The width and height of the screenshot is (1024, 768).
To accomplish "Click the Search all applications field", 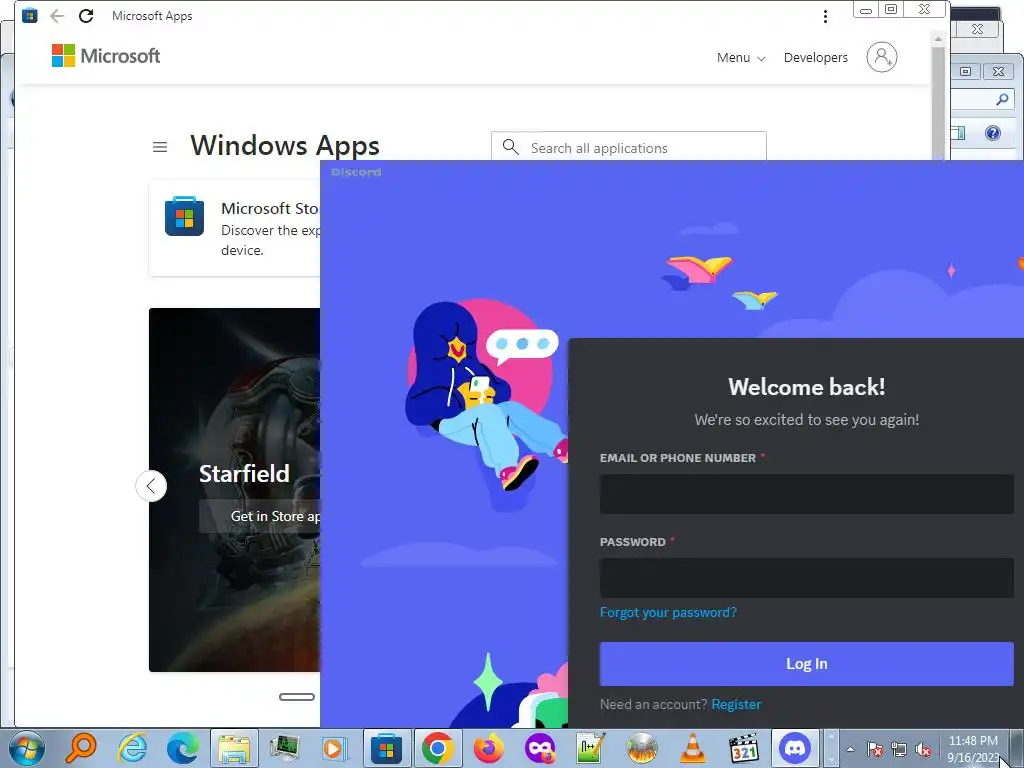I will (x=628, y=146).
